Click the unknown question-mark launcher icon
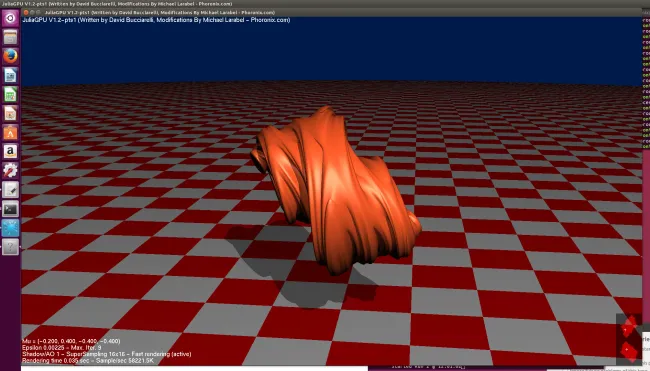Viewport: 650px width, 371px height. pyautogui.click(x=10, y=247)
